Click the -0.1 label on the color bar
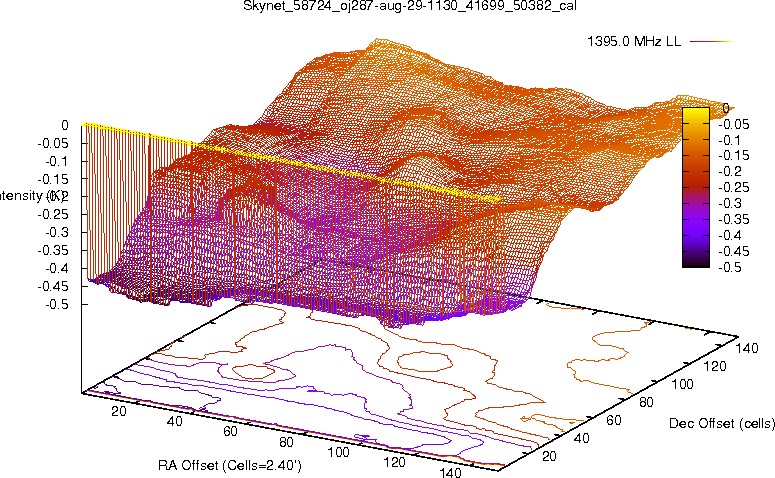 730,140
